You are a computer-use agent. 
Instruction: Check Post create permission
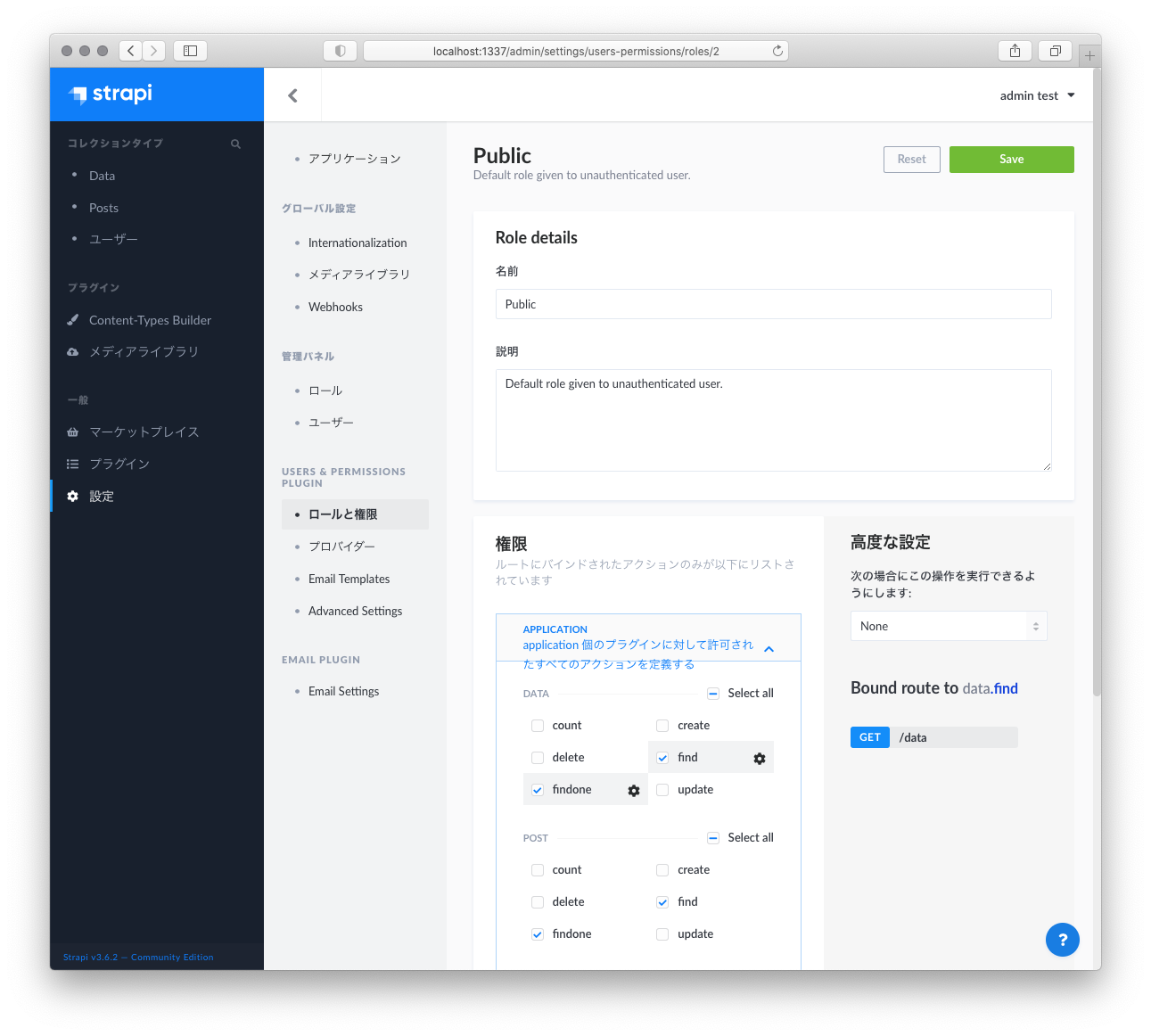coord(662,870)
